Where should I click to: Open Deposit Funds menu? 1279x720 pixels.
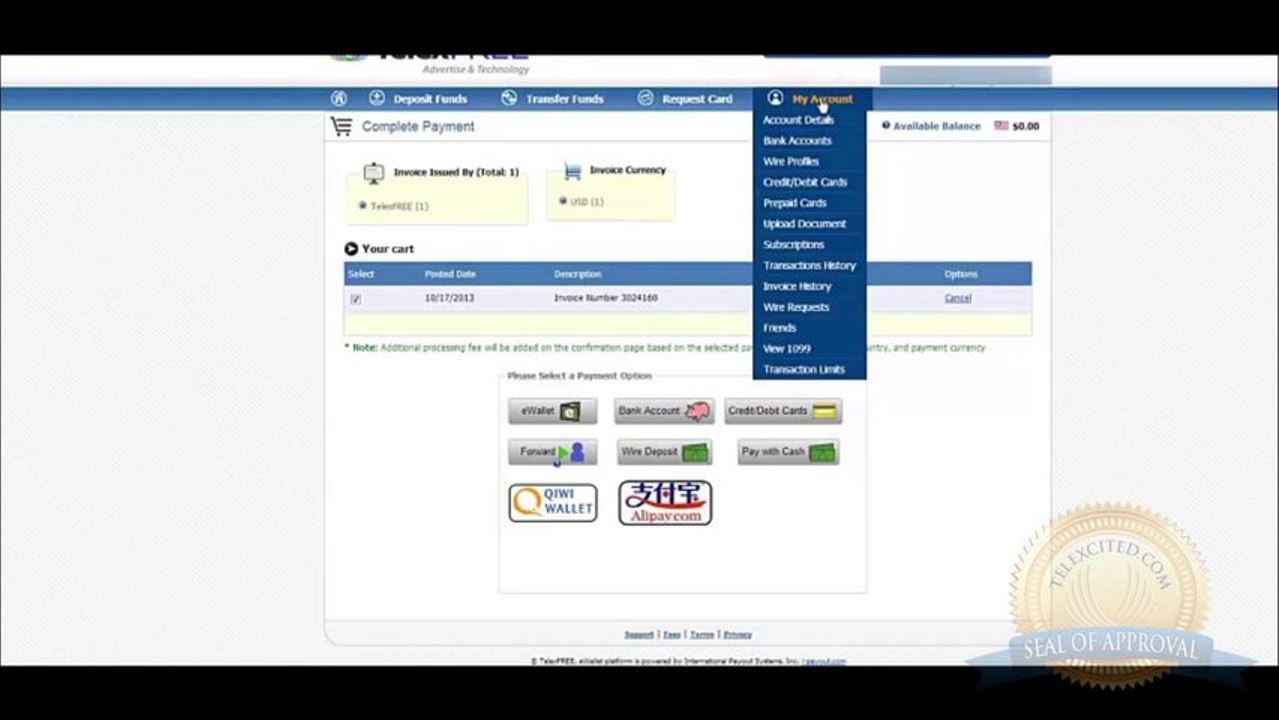pyautogui.click(x=430, y=99)
